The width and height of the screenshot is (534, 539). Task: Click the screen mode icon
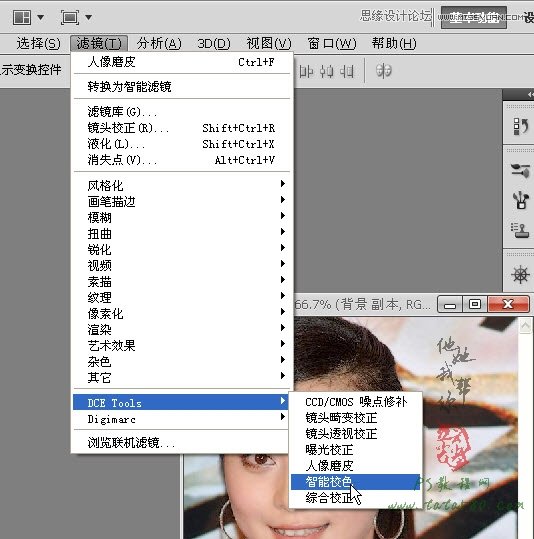click(70, 17)
